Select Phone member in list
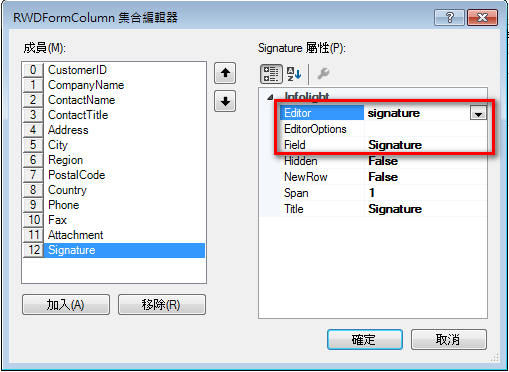 114,205
